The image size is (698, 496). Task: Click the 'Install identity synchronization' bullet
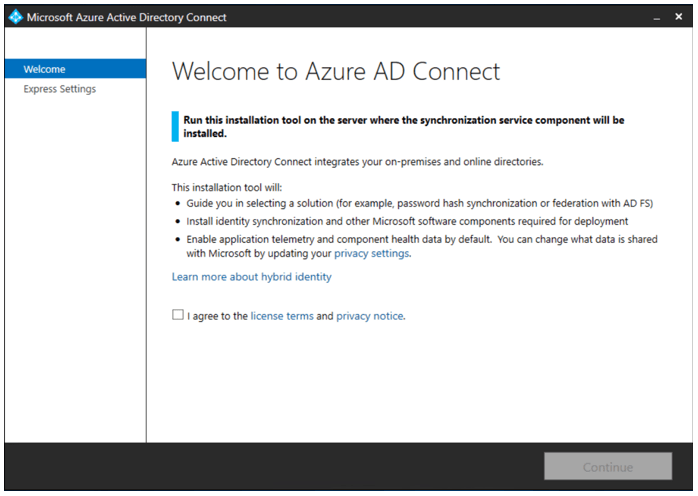[407, 221]
